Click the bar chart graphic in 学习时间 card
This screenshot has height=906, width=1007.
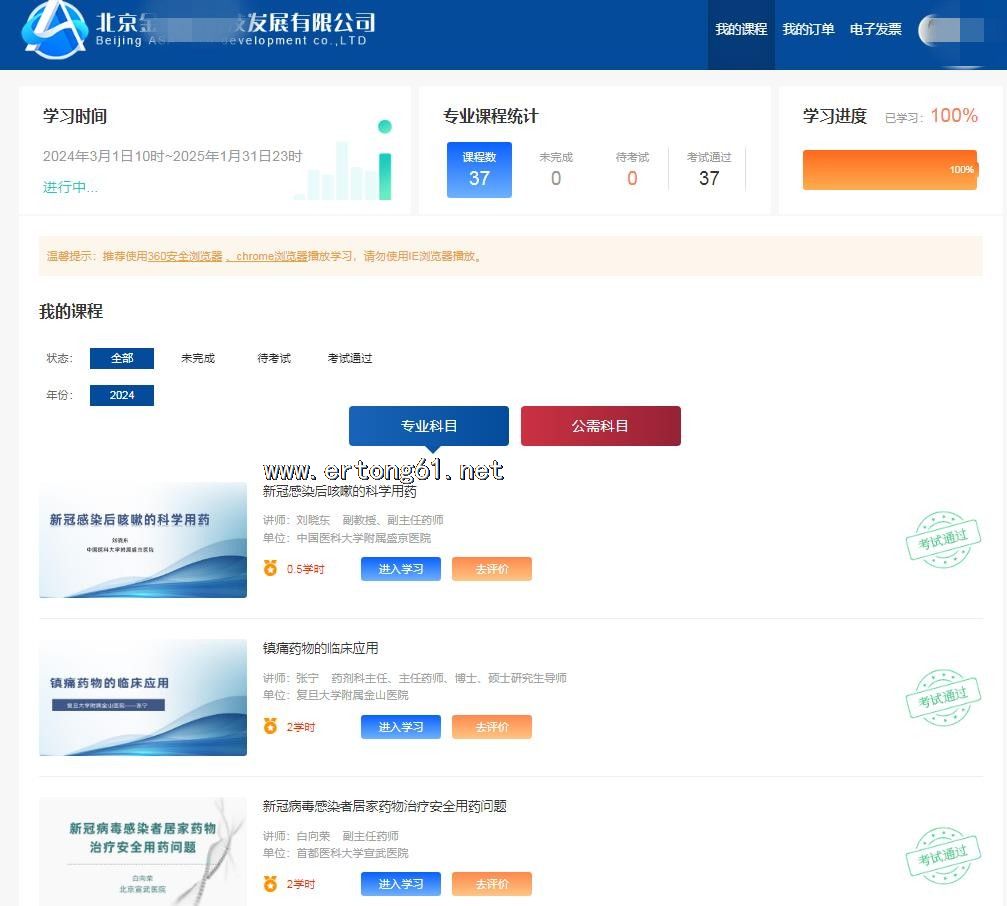[x=345, y=168]
